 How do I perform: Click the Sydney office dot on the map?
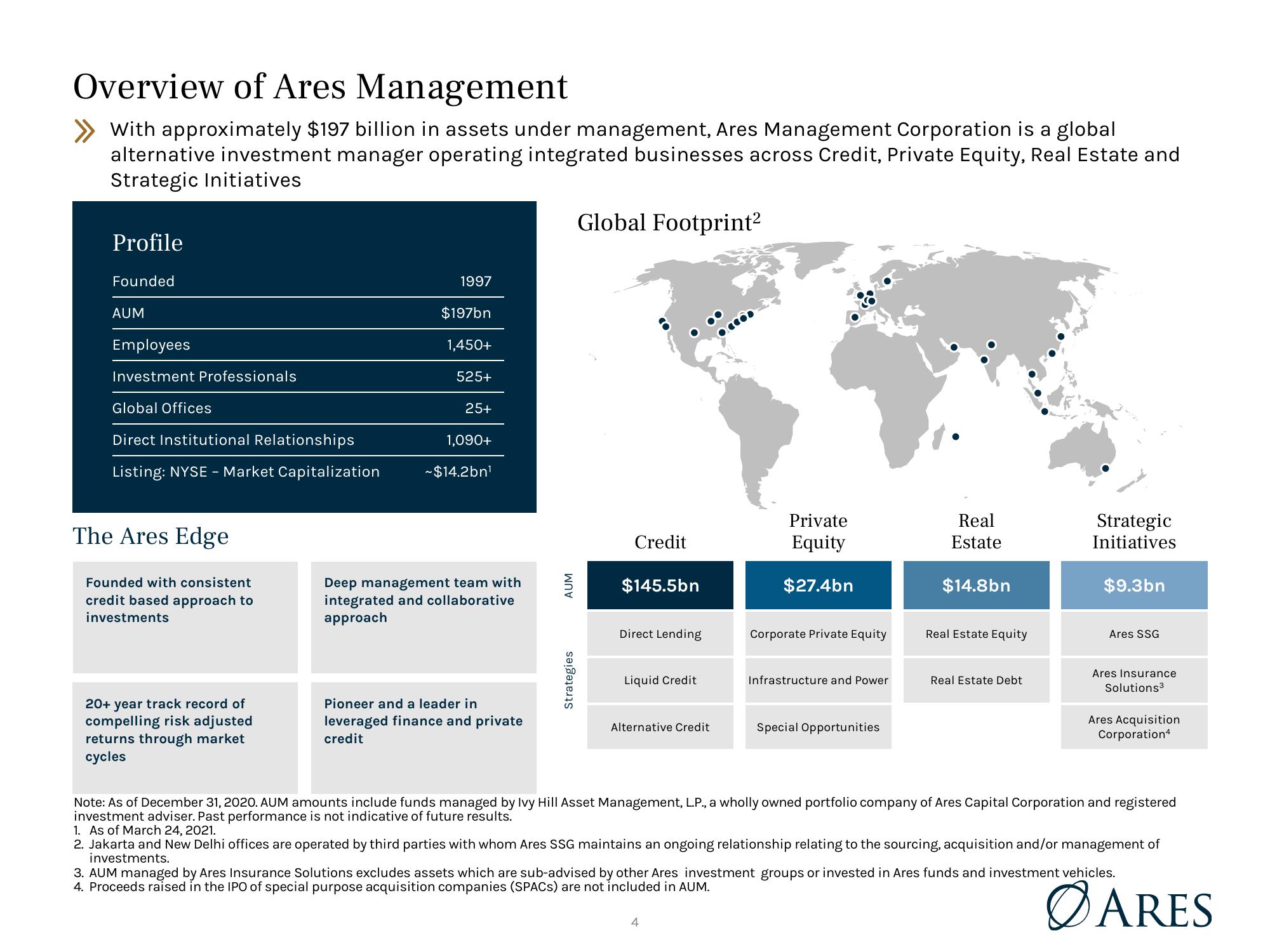coord(1105,468)
